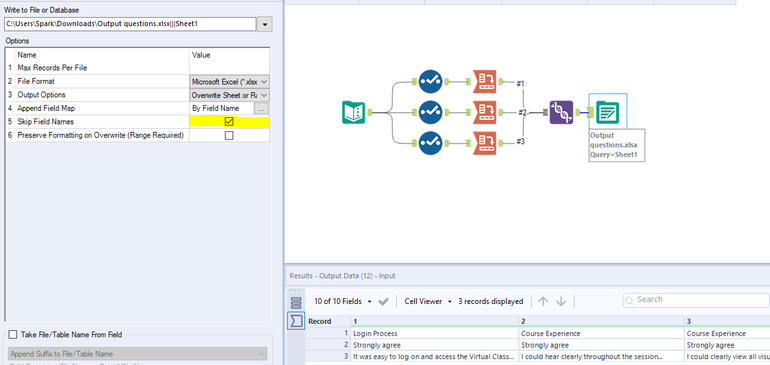Click the 'I could hear clearly' cell

pyautogui.click(x=602, y=356)
